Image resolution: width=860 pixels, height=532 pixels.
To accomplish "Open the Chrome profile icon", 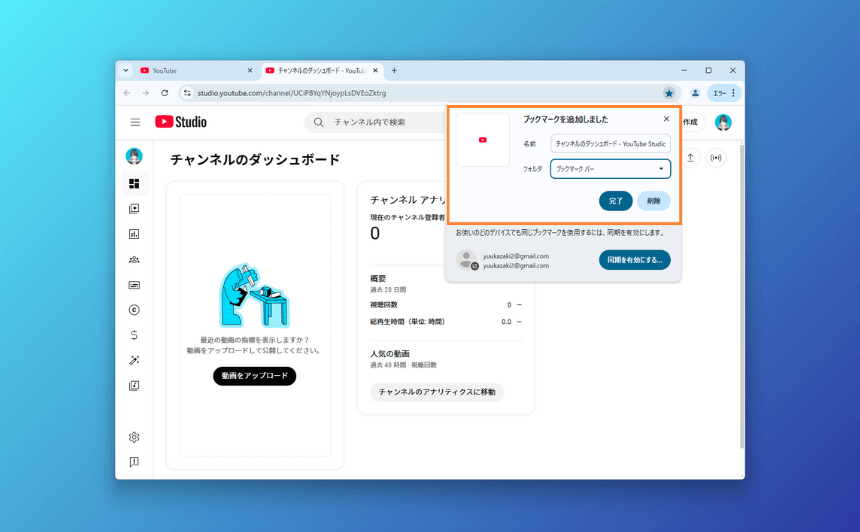I will [695, 93].
